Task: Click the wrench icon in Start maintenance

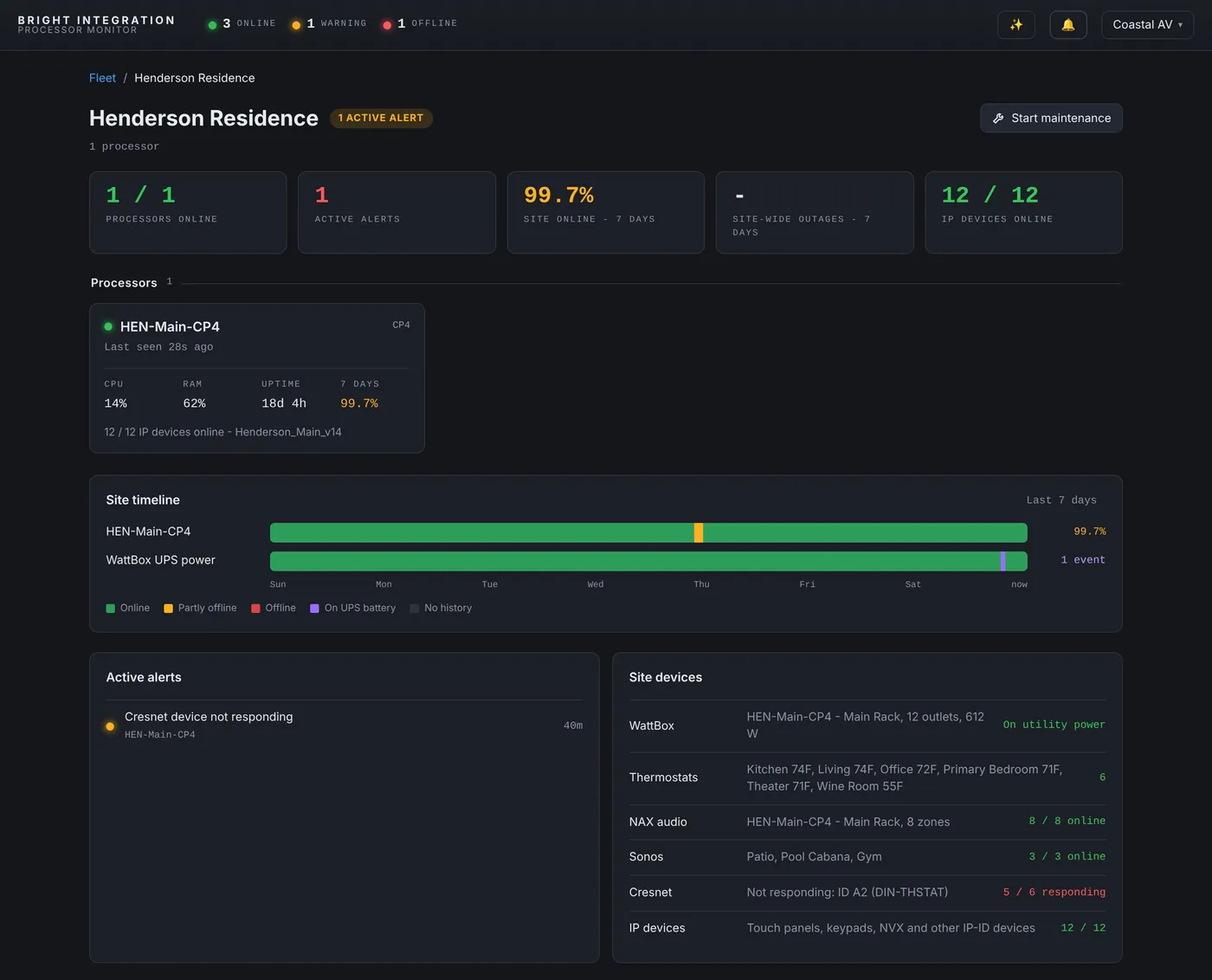Action: [x=998, y=119]
